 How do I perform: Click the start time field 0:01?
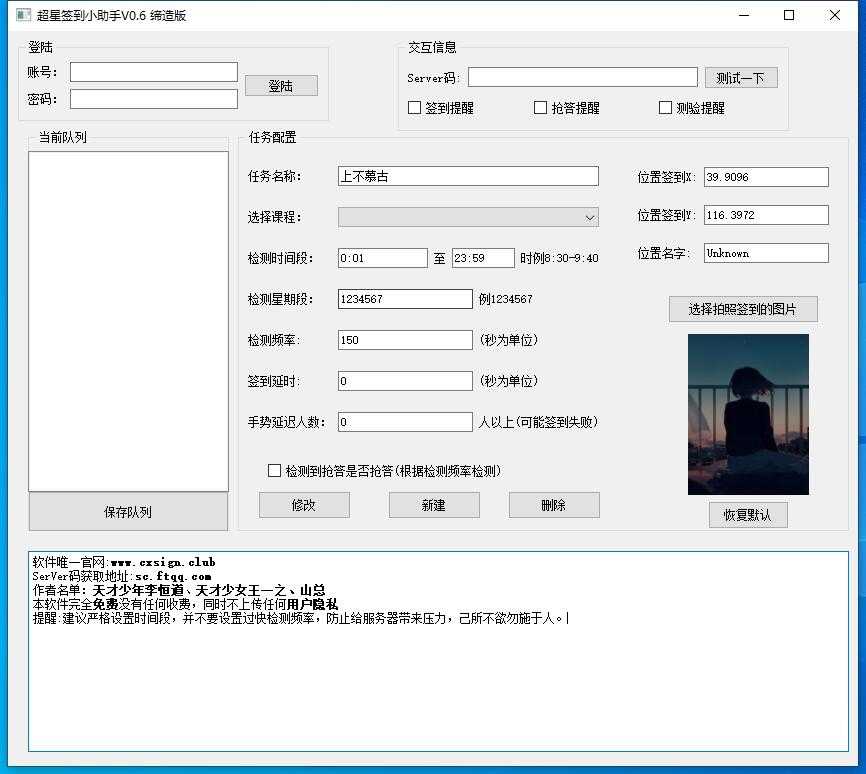[x=382, y=258]
